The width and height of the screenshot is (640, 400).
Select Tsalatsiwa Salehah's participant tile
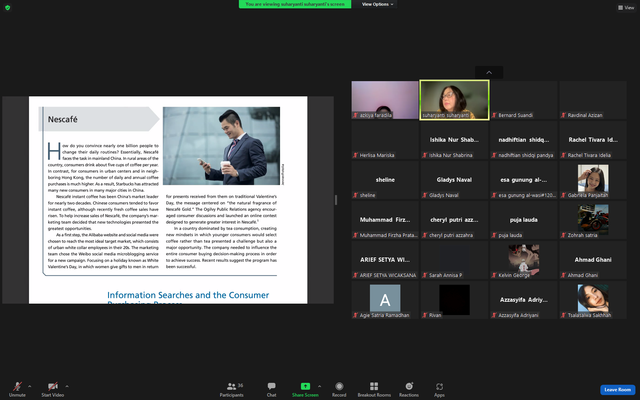(593, 300)
